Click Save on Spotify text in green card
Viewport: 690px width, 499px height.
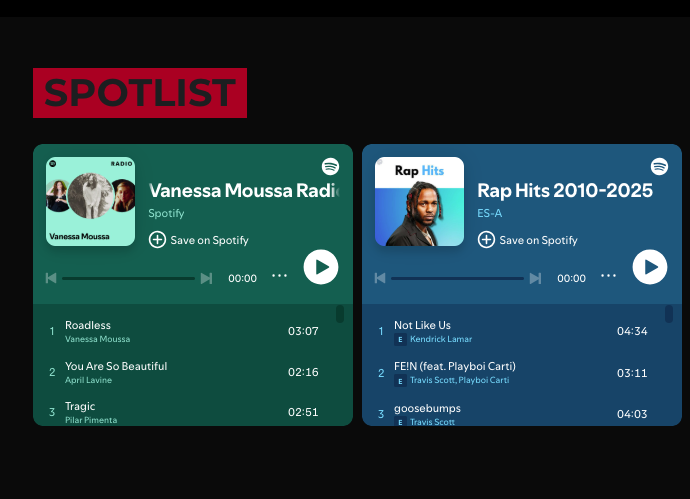pyautogui.click(x=209, y=240)
